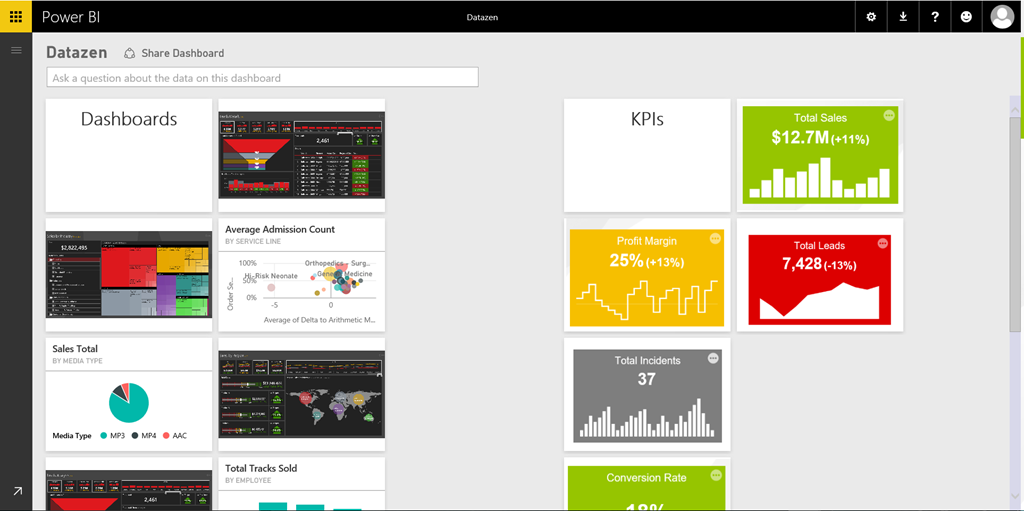Click the expand arrow at bottom left
Viewport: 1024px width, 511px height.
[16, 491]
